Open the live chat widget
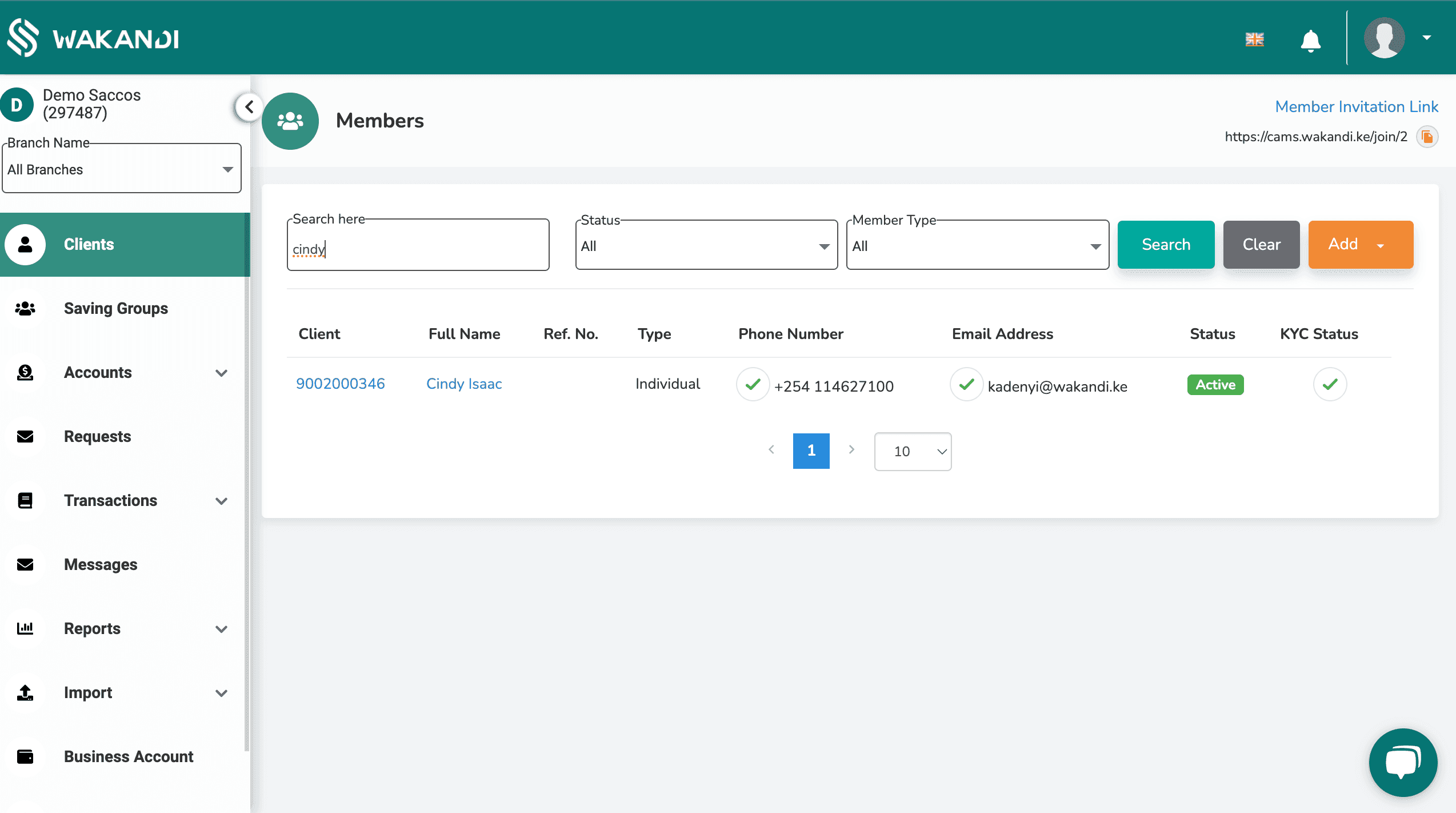Image resolution: width=1456 pixels, height=813 pixels. pos(1403,762)
